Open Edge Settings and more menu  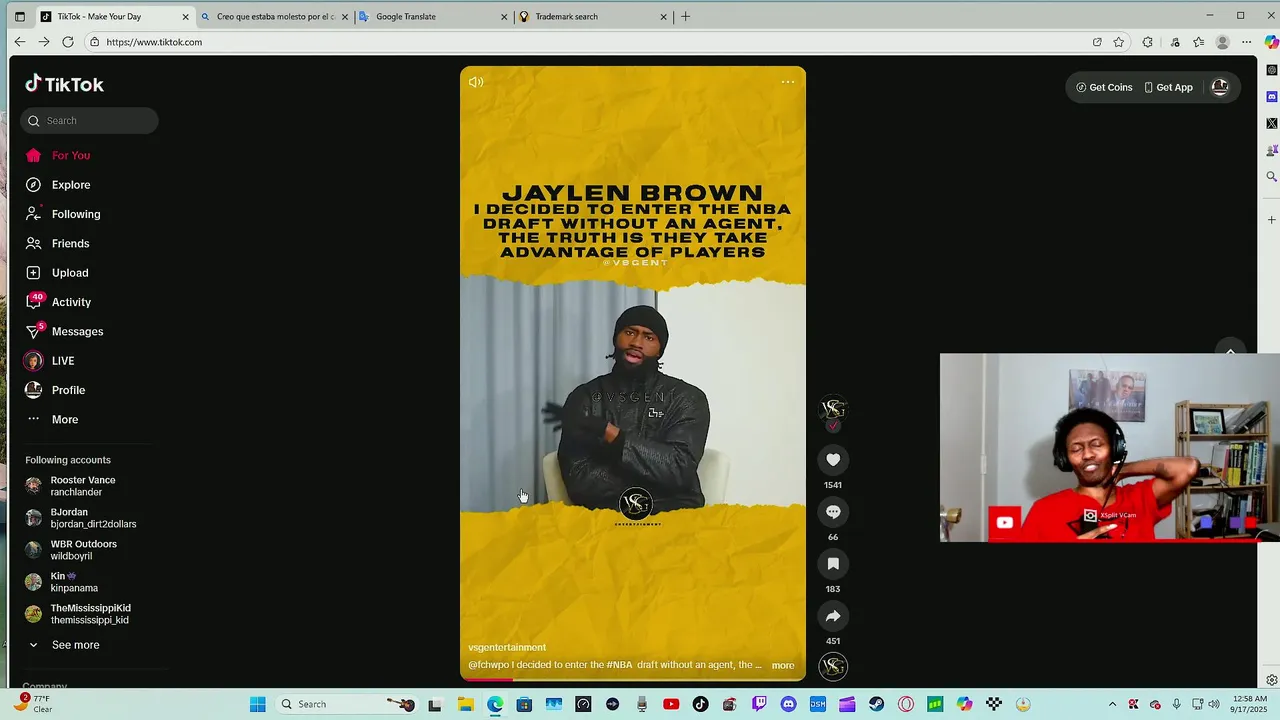pyautogui.click(x=1246, y=42)
